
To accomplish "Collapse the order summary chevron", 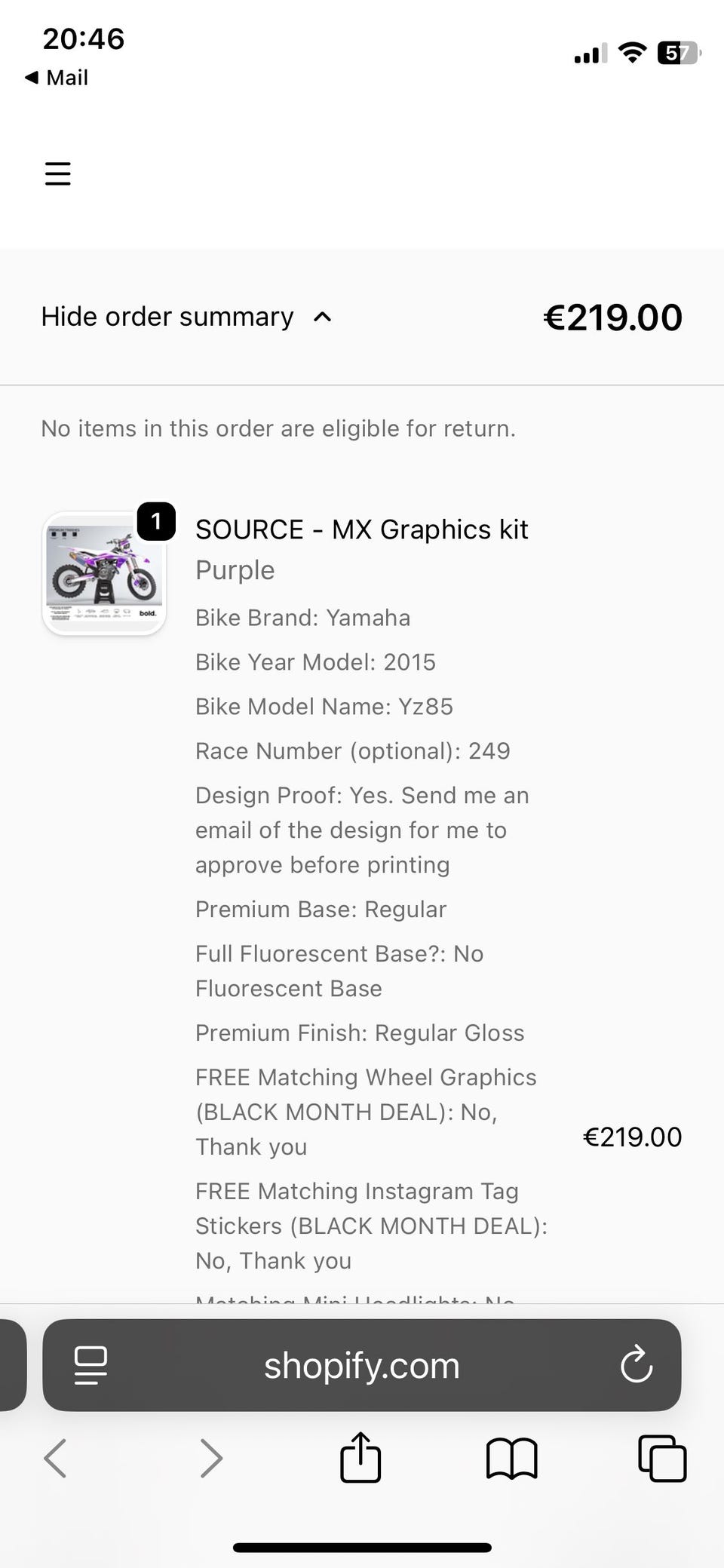I will (x=322, y=317).
